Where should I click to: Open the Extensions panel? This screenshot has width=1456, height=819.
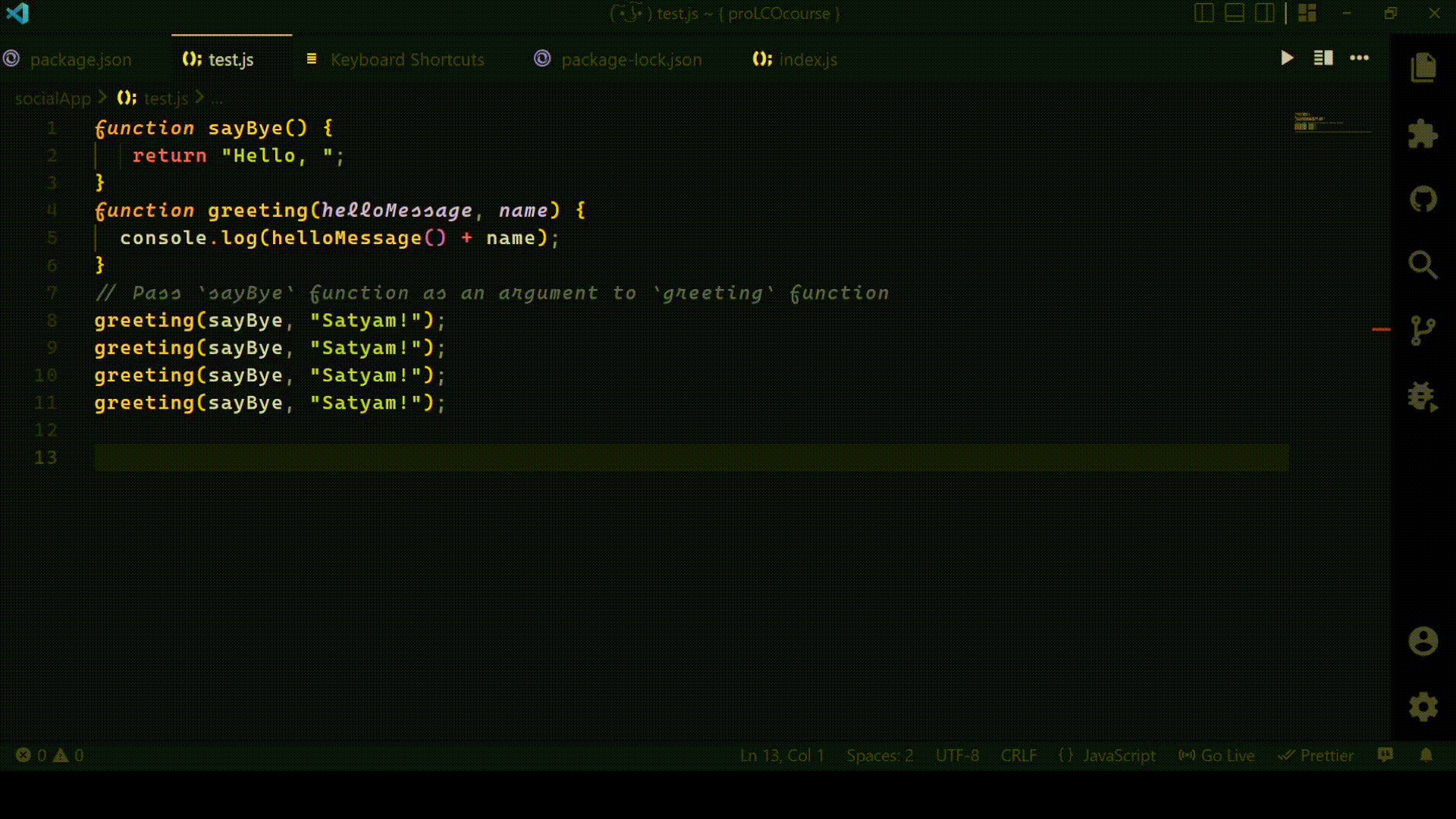pyautogui.click(x=1423, y=133)
